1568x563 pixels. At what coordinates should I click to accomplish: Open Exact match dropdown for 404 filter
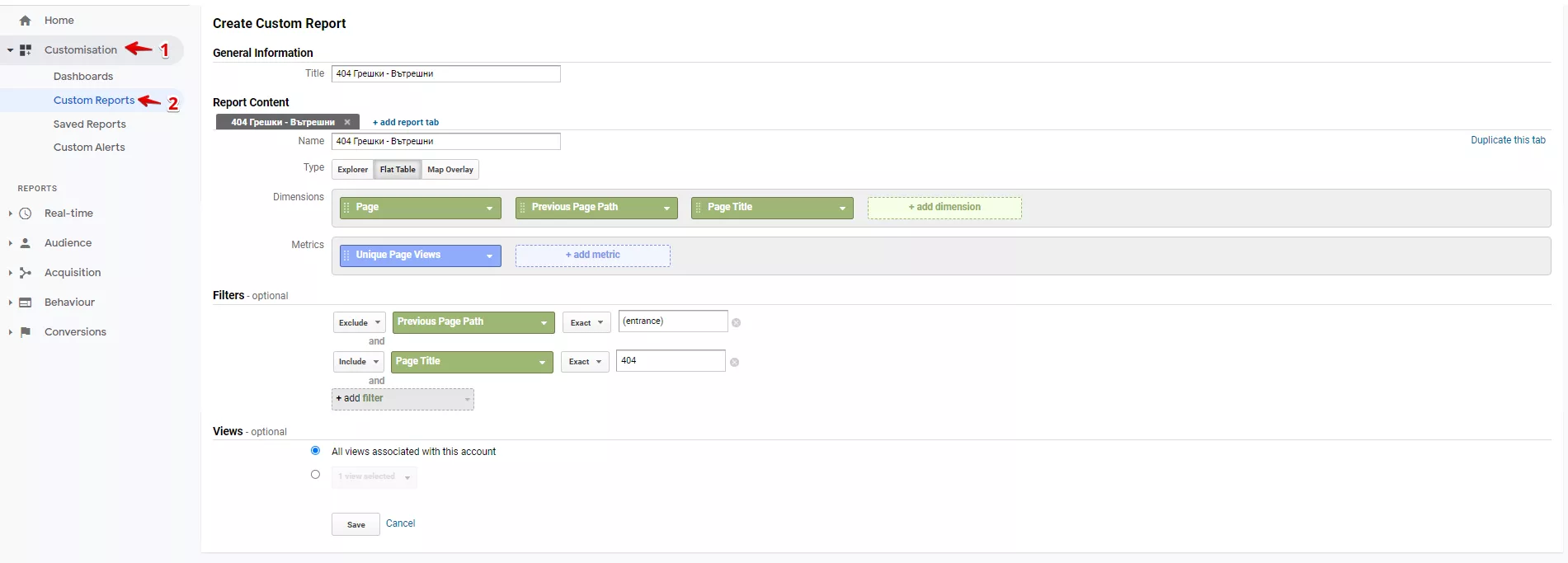(x=585, y=362)
